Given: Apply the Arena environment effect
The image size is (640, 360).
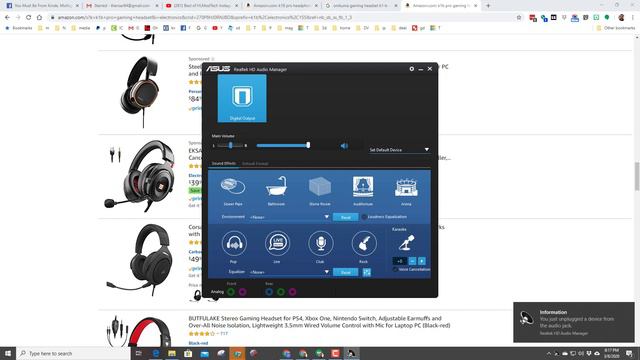Looking at the screenshot, I should [406, 191].
